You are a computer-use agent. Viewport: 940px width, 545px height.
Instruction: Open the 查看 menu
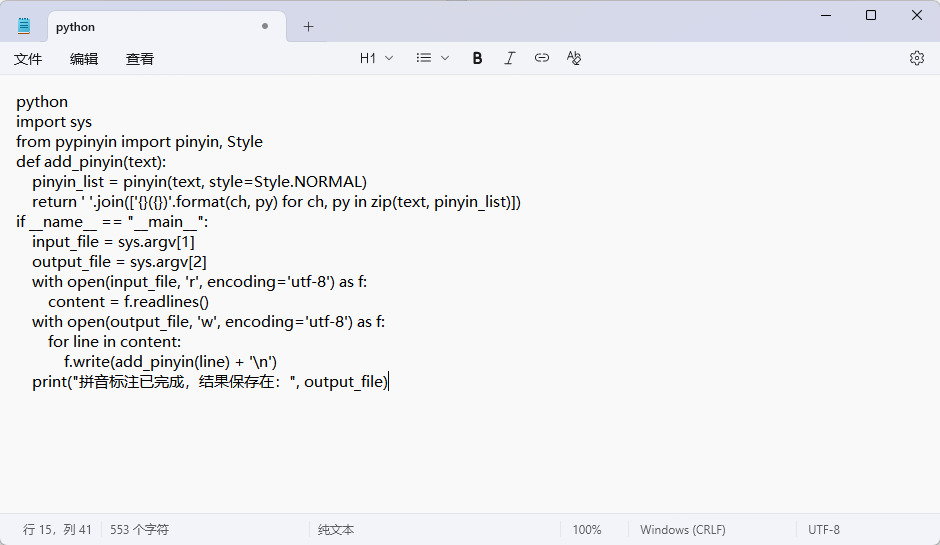point(140,59)
